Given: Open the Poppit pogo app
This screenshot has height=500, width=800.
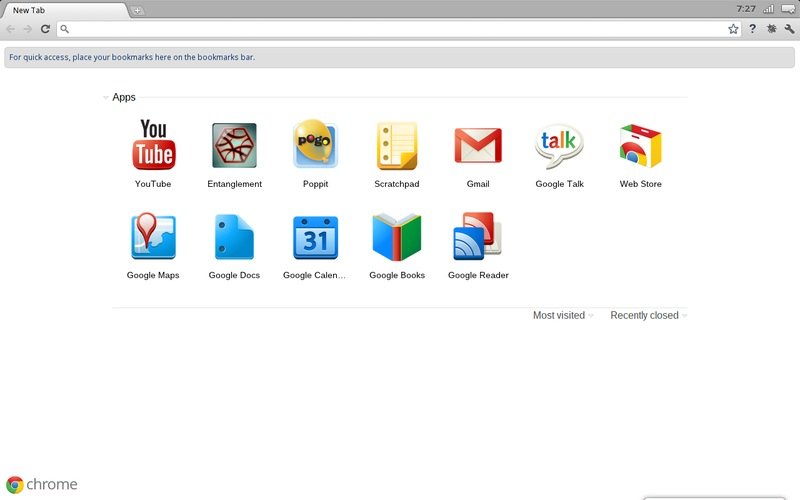Looking at the screenshot, I should 315,144.
